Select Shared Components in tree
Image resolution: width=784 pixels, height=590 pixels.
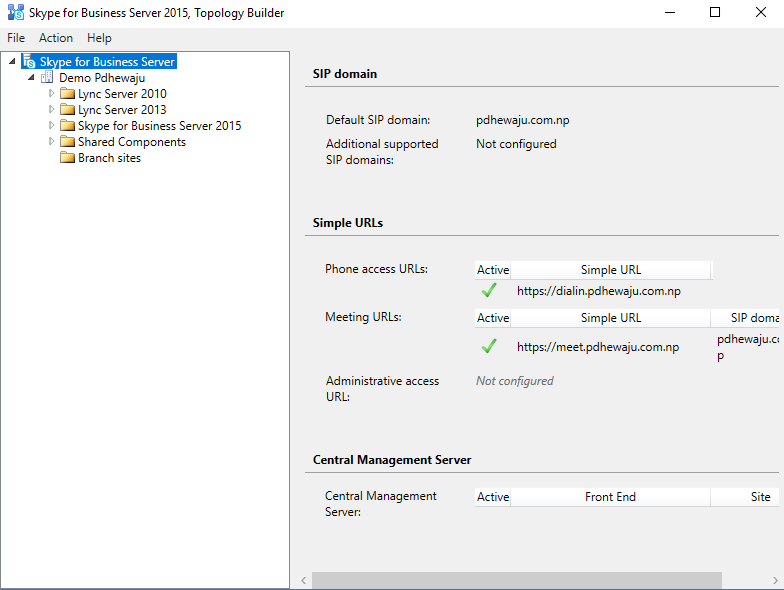tap(132, 142)
